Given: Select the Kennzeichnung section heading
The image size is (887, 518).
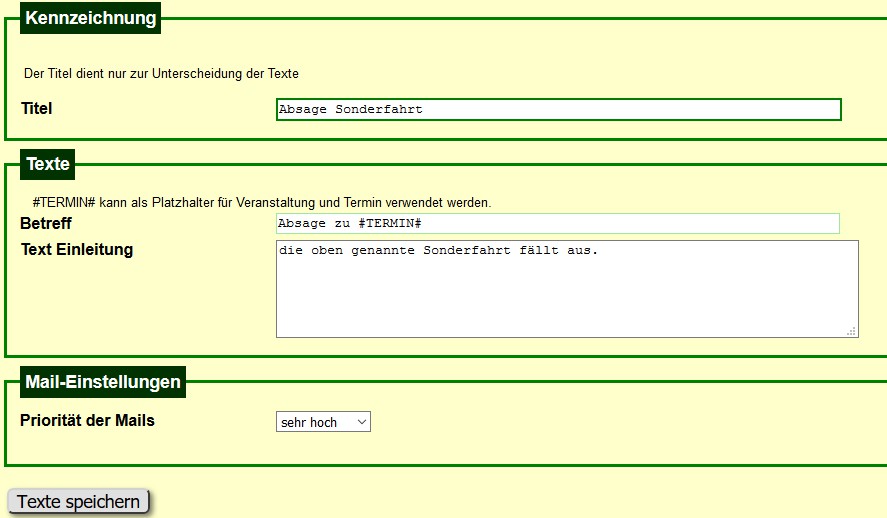Looking at the screenshot, I should pos(90,18).
